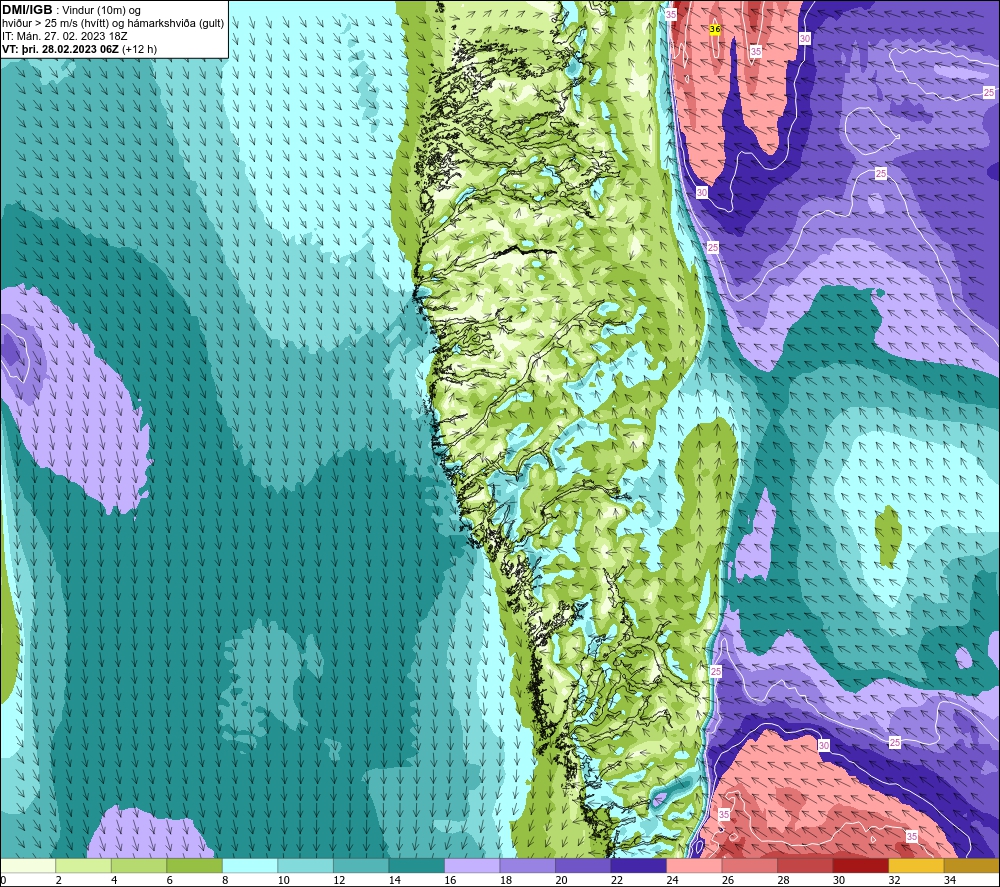The image size is (1000, 887).
Task: Click the 22–24 m/s dark indigo legend swatch
Action: (x=638, y=865)
